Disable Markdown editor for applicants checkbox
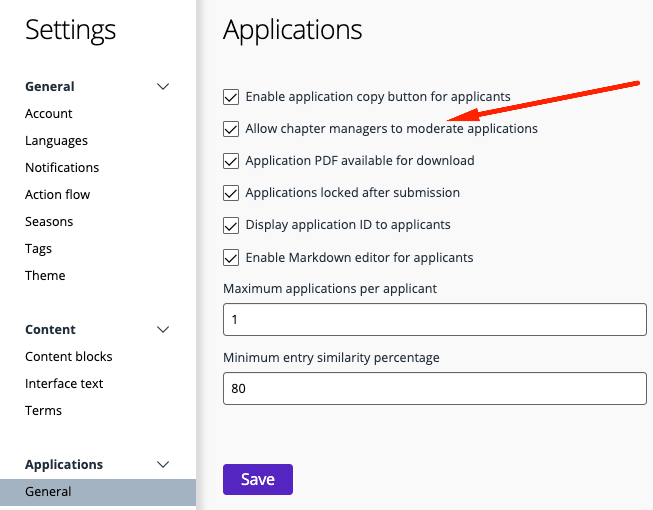 (x=231, y=258)
